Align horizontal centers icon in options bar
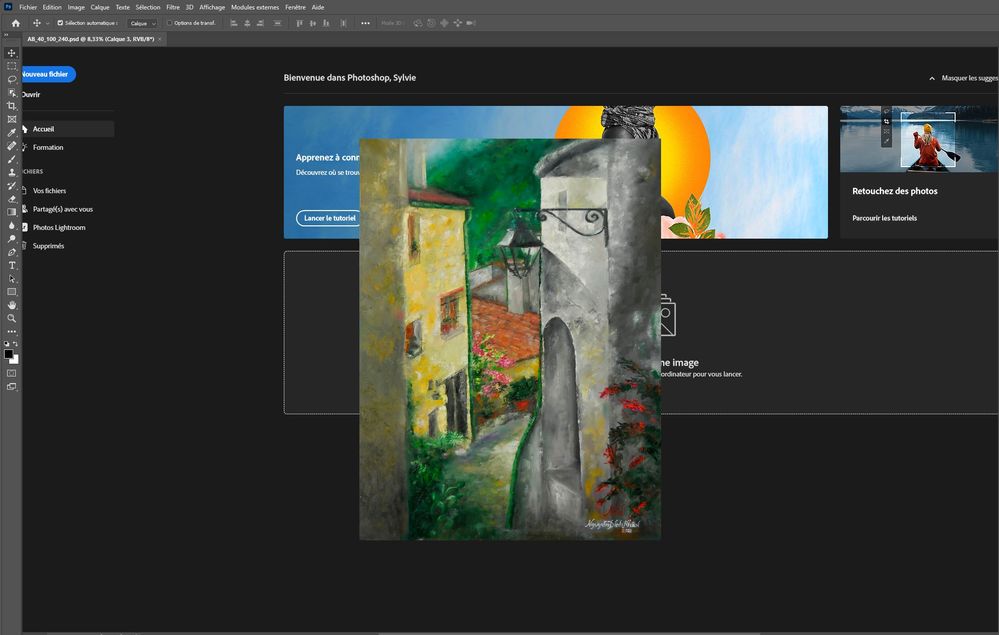Image resolution: width=999 pixels, height=635 pixels. click(x=247, y=23)
